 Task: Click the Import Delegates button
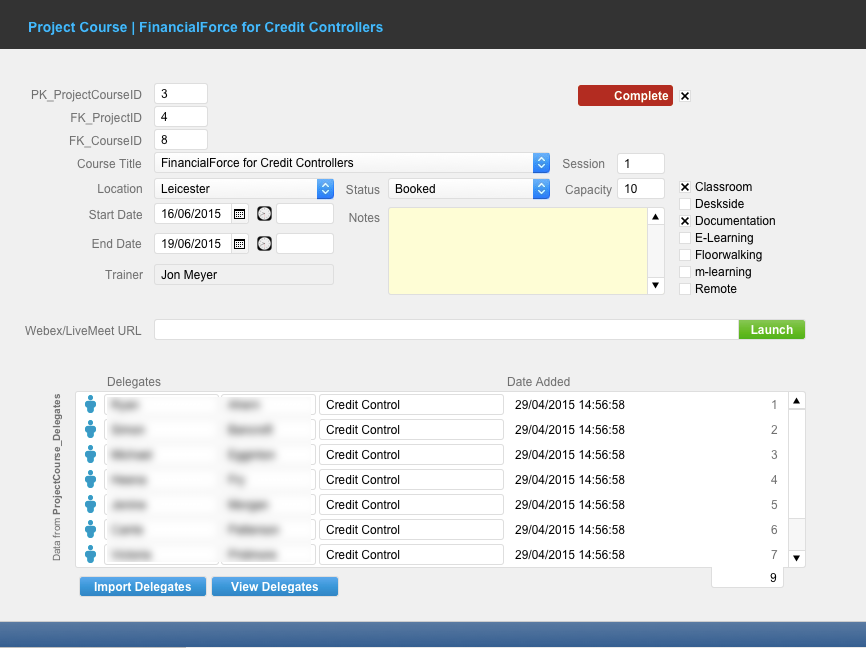142,587
